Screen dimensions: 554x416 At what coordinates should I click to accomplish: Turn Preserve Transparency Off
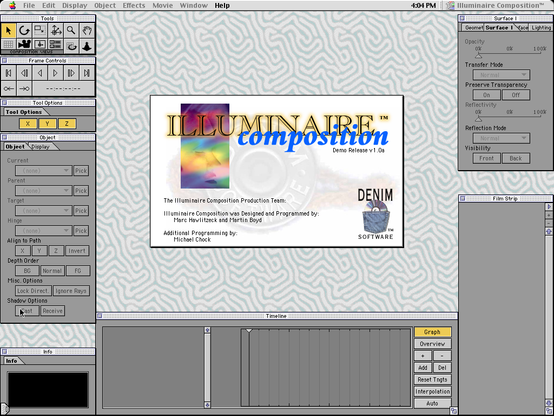(516, 95)
